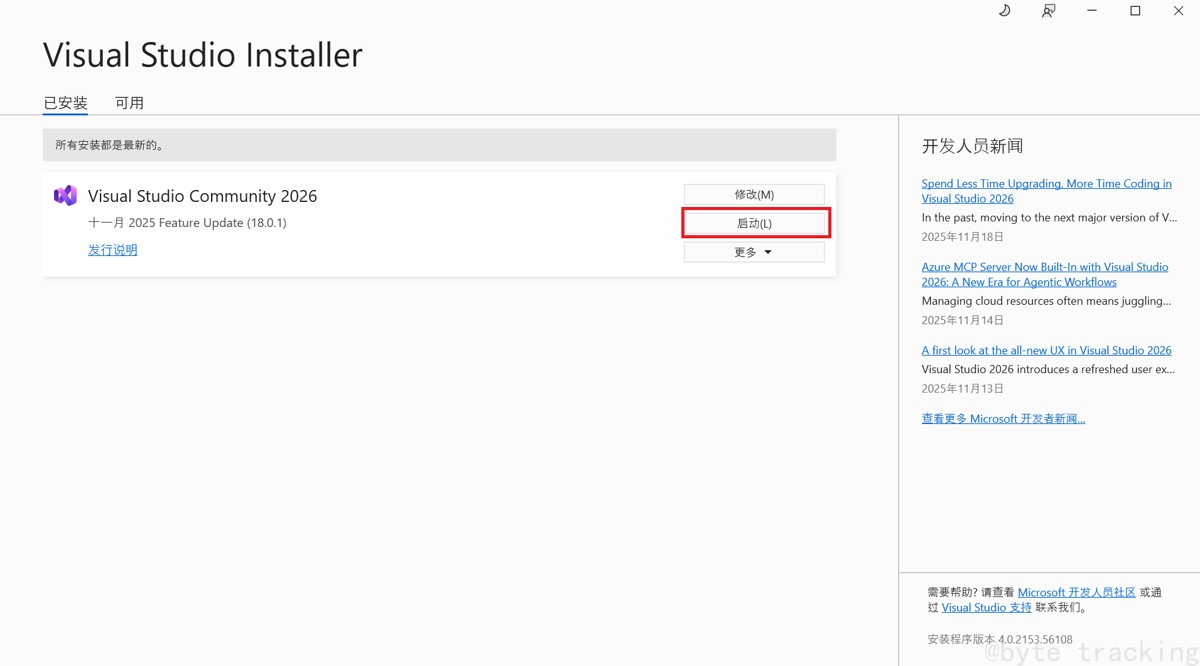Maximize the installer window
This screenshot has height=666, width=1200.
(1135, 11)
